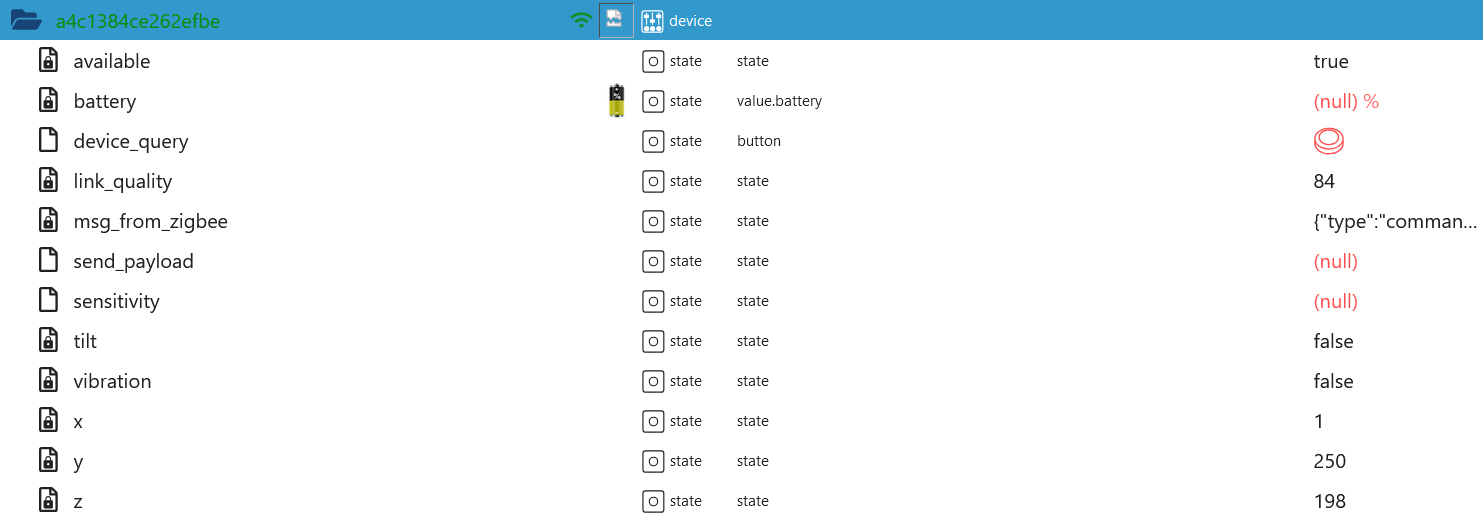This screenshot has width=1483, height=519.
Task: Select the vibration tree item
Action: (x=112, y=381)
